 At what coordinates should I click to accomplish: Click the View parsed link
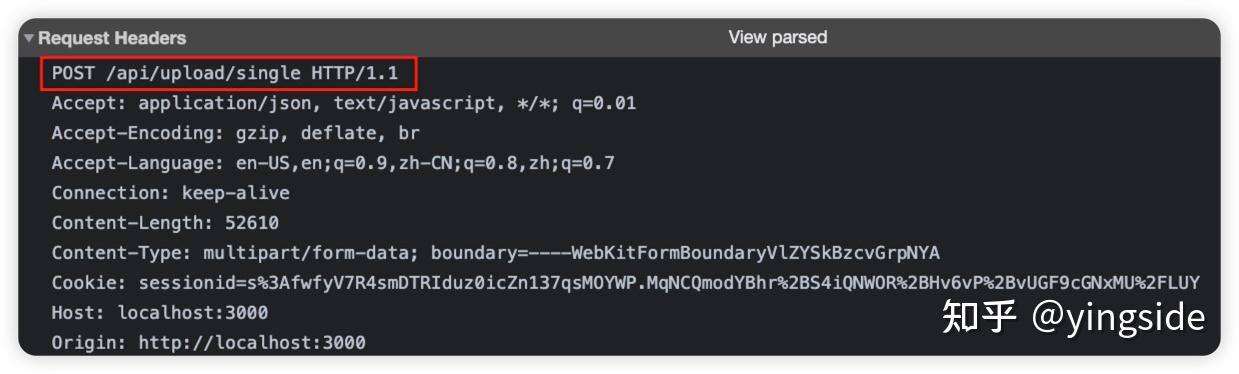[x=777, y=37]
